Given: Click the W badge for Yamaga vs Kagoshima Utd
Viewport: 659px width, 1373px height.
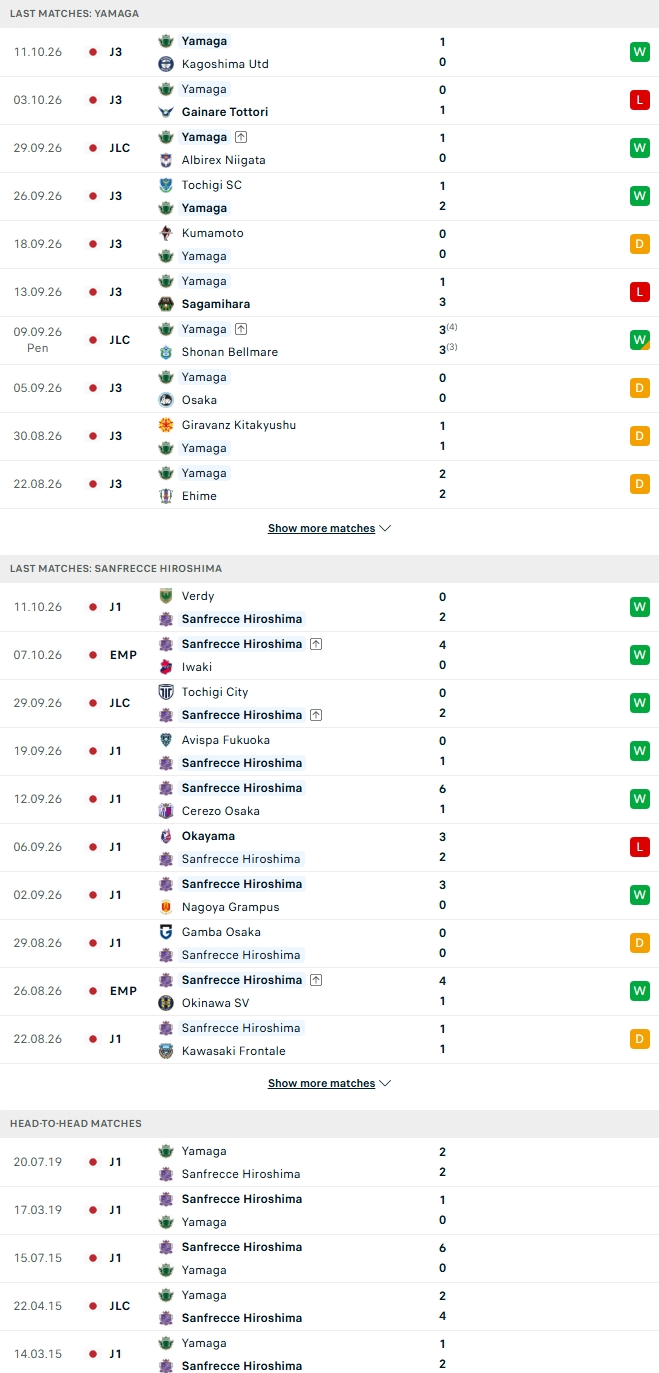Looking at the screenshot, I should tap(640, 52).
